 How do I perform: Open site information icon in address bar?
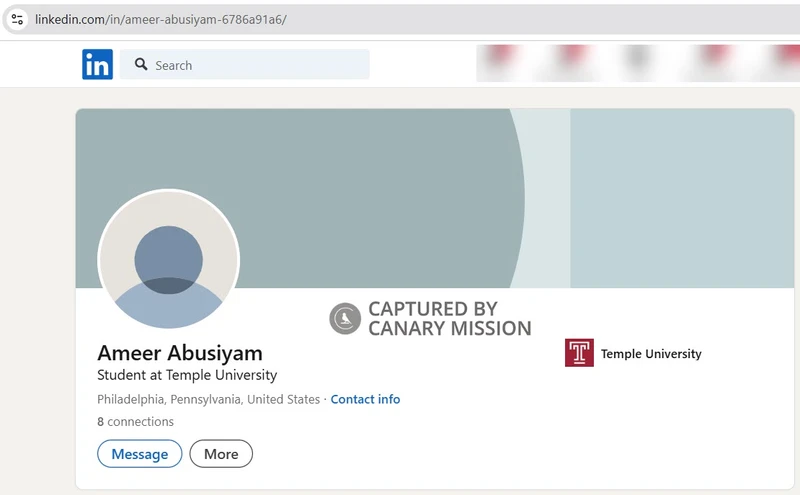click(x=17, y=19)
